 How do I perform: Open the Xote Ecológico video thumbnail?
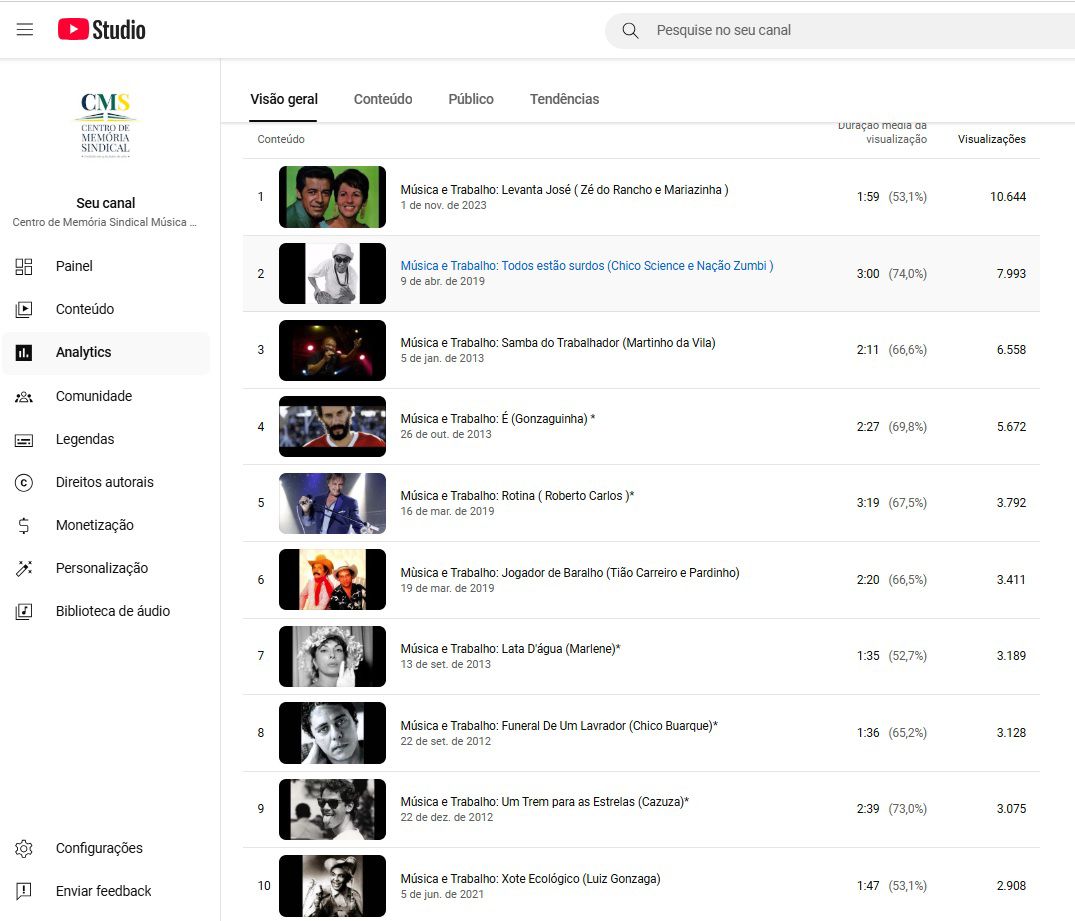click(x=332, y=886)
